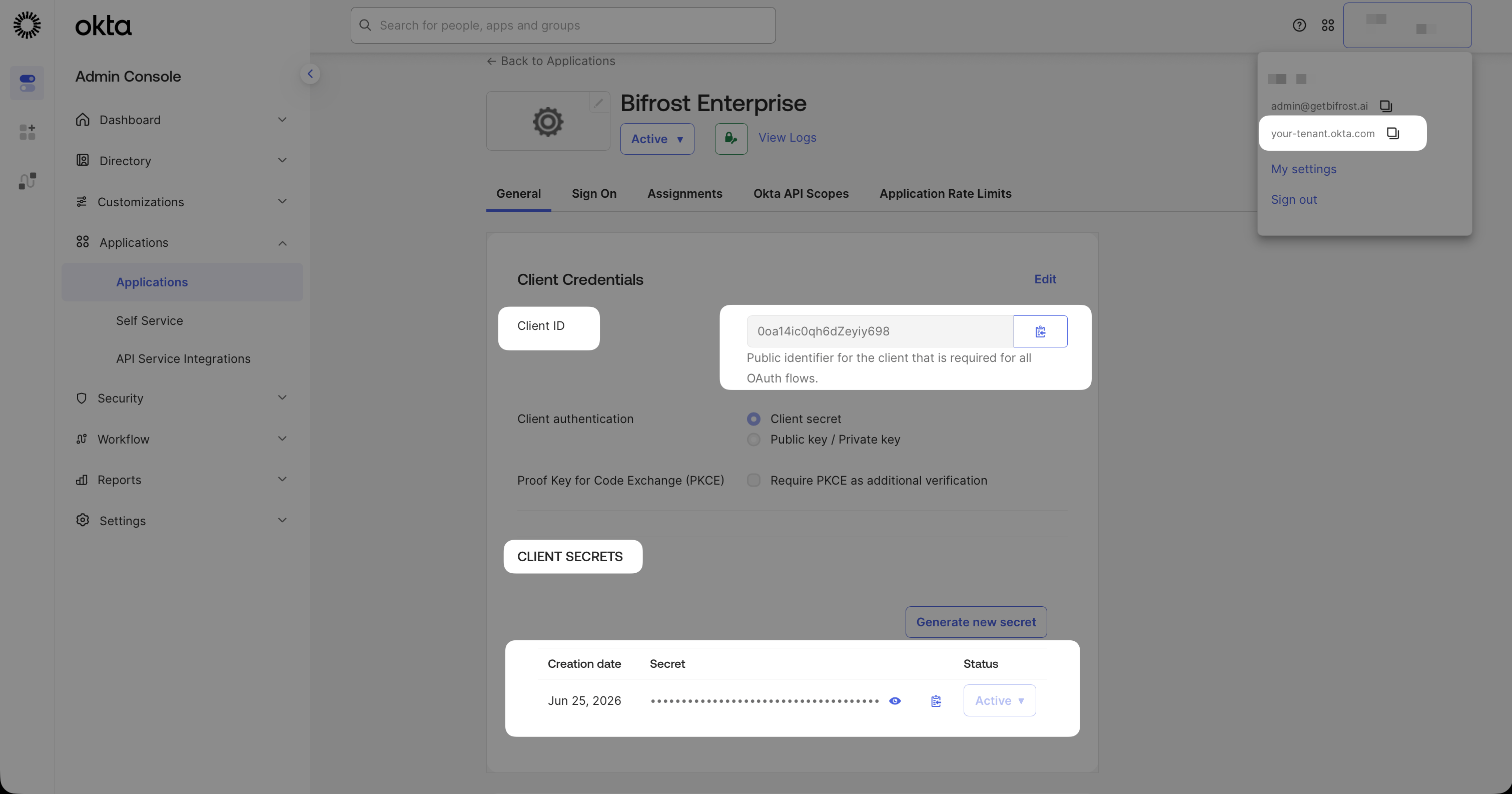Click the okta wordmark logo
This screenshot has width=1512, height=794.
coord(103,26)
